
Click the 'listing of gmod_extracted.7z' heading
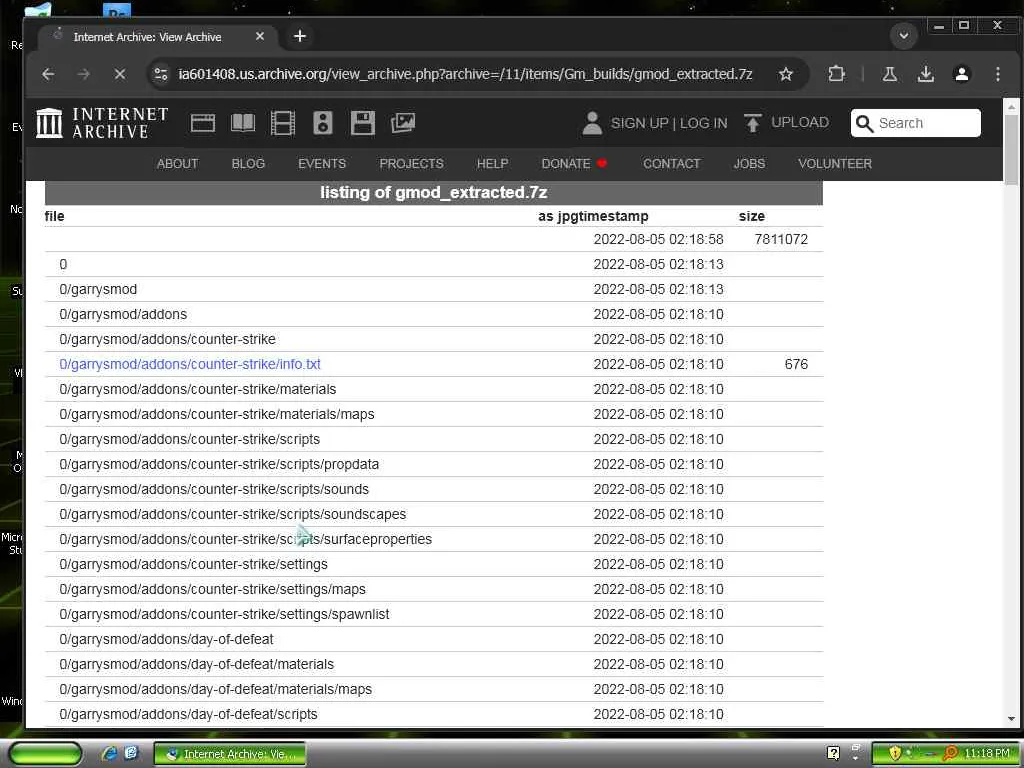pyautogui.click(x=434, y=193)
